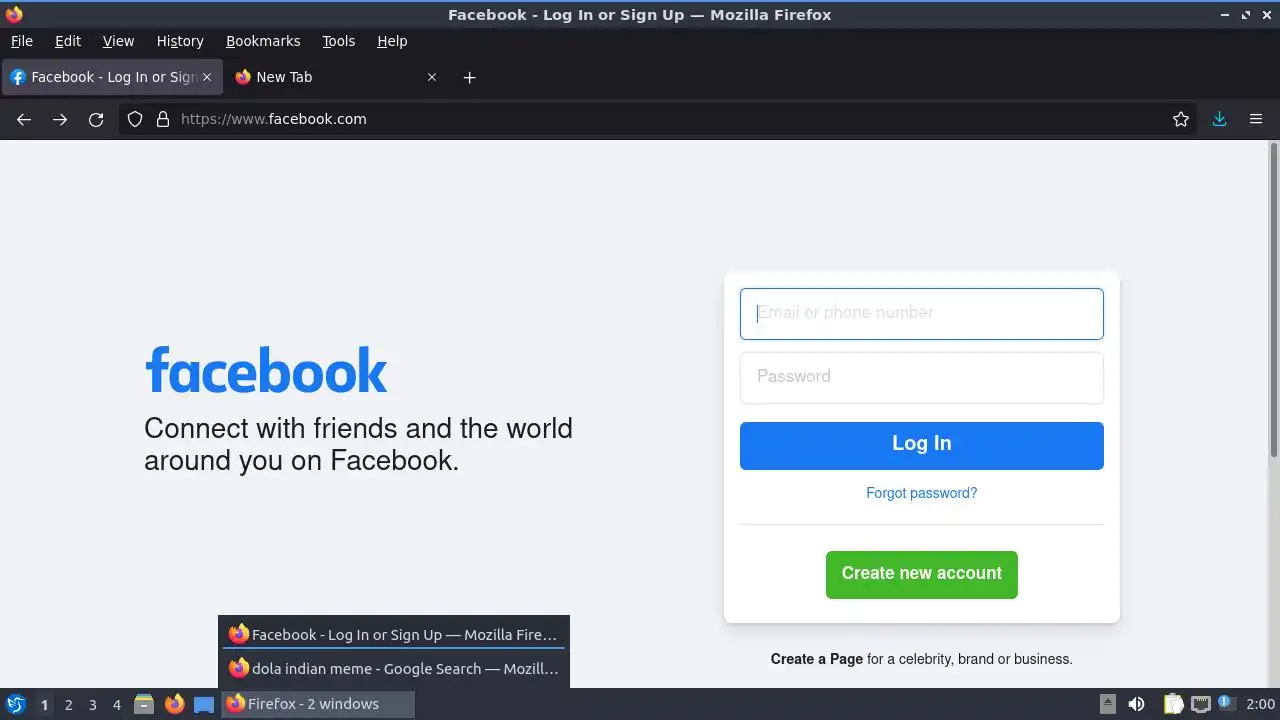Switch to workspace 2
This screenshot has height=720, width=1280.
[68, 704]
